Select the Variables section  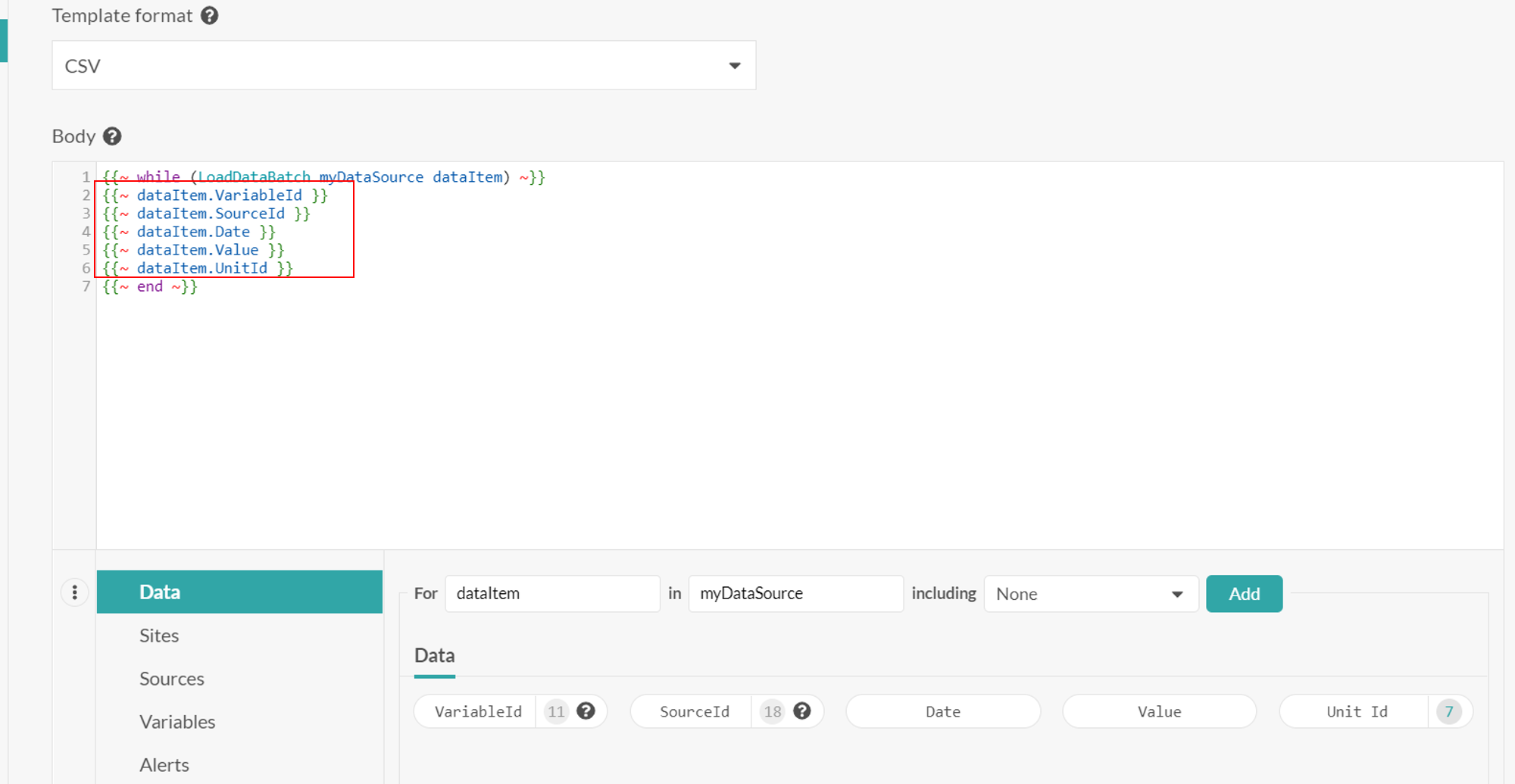[177, 721]
